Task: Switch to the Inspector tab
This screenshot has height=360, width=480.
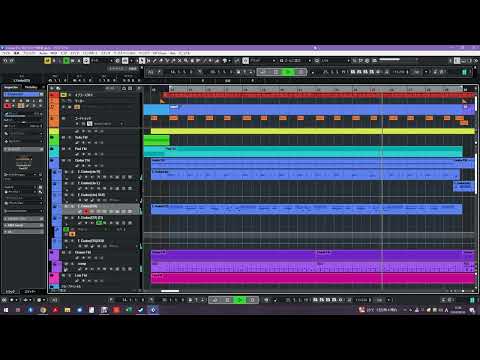Action: click(11, 87)
